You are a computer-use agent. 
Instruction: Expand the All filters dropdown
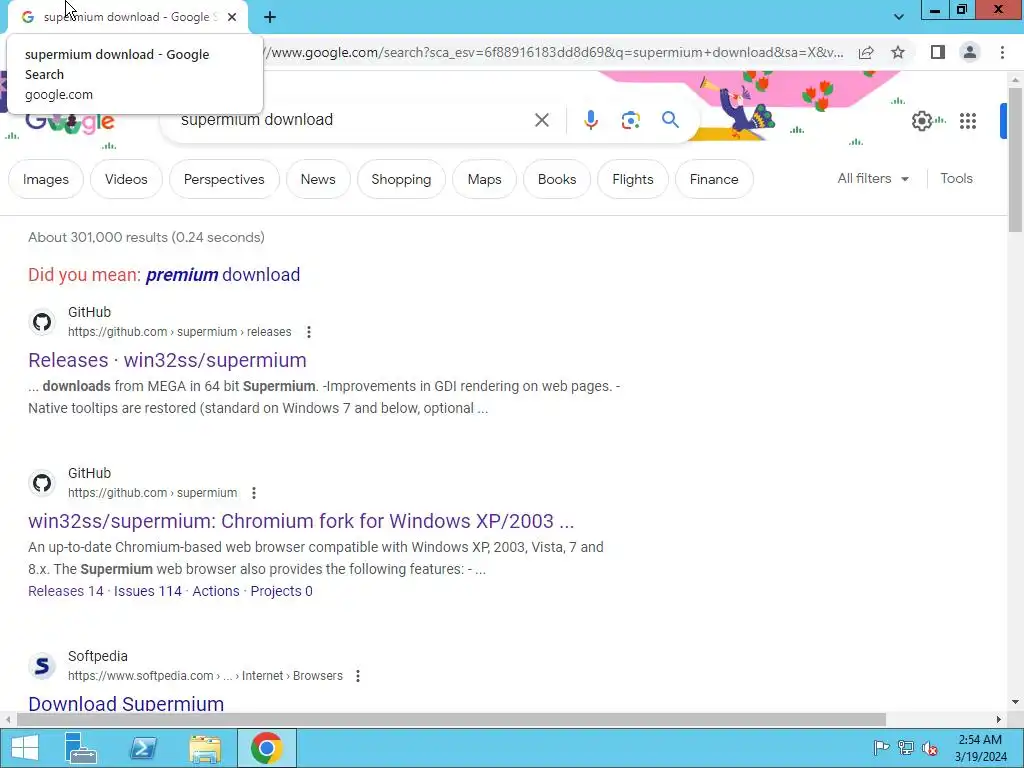873,178
